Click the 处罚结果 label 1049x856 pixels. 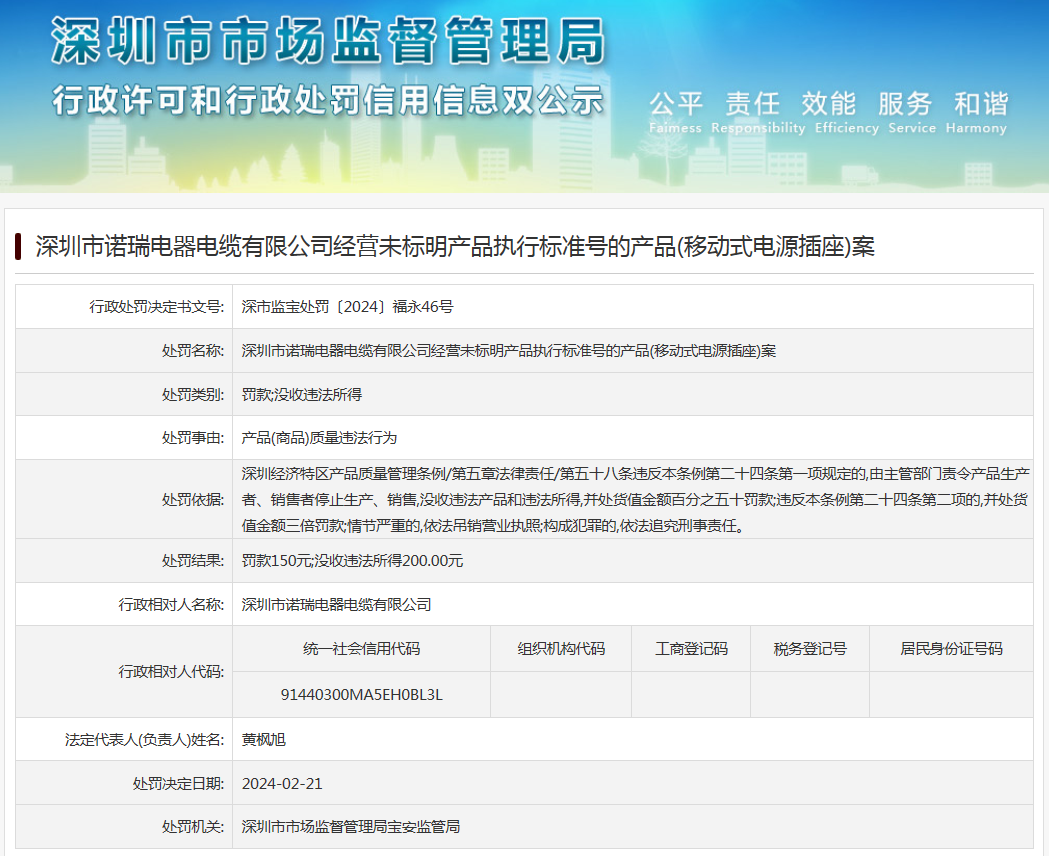pyautogui.click(x=193, y=561)
